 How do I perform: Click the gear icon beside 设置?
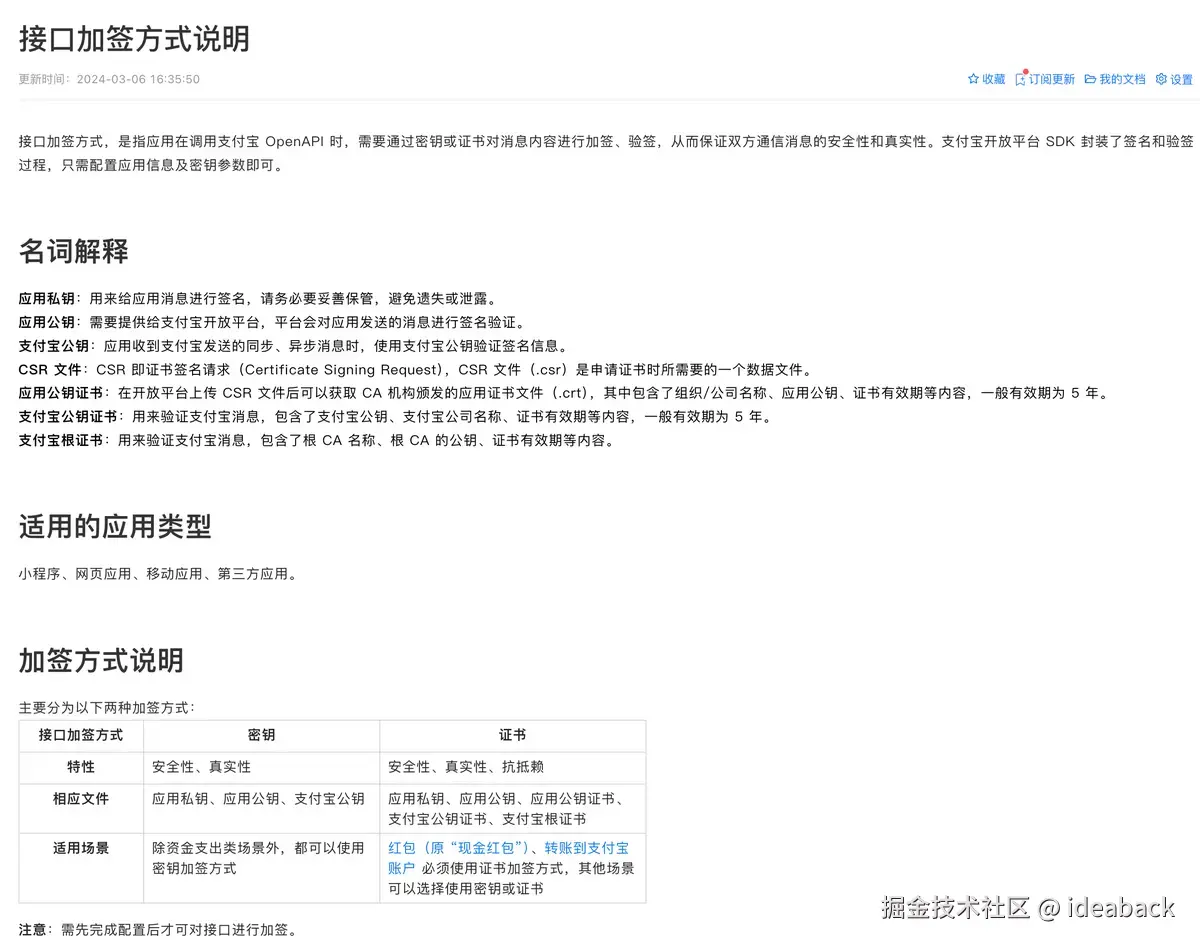click(x=1161, y=79)
